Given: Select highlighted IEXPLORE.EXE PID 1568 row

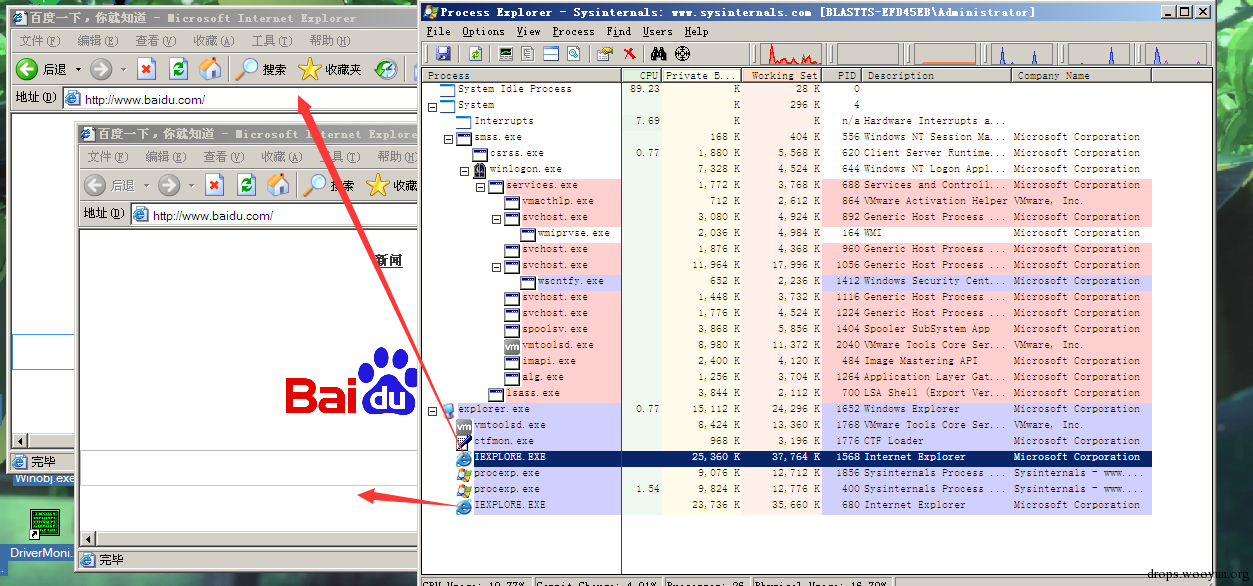Looking at the screenshot, I should [789, 457].
